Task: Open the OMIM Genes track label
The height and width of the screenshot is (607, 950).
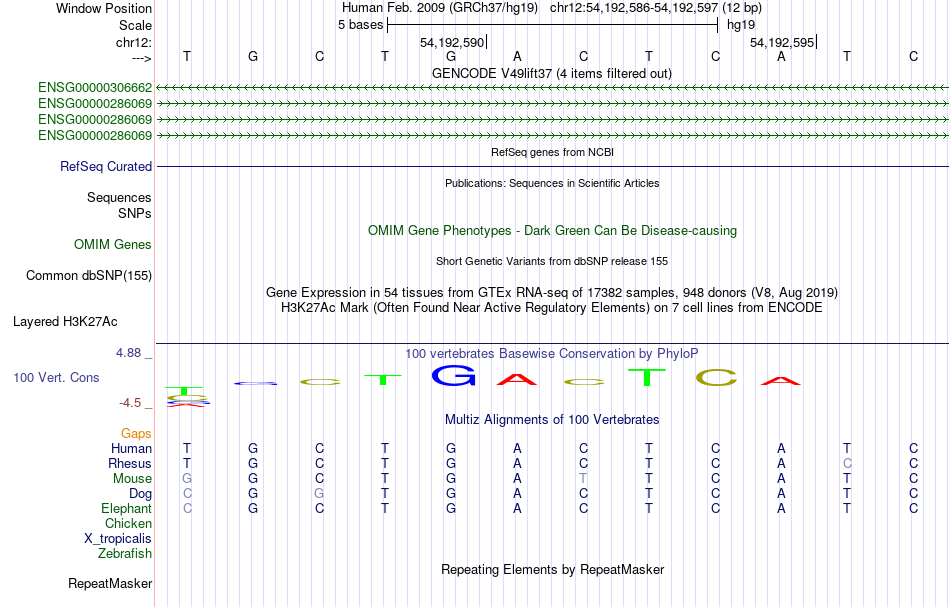Action: pos(113,244)
